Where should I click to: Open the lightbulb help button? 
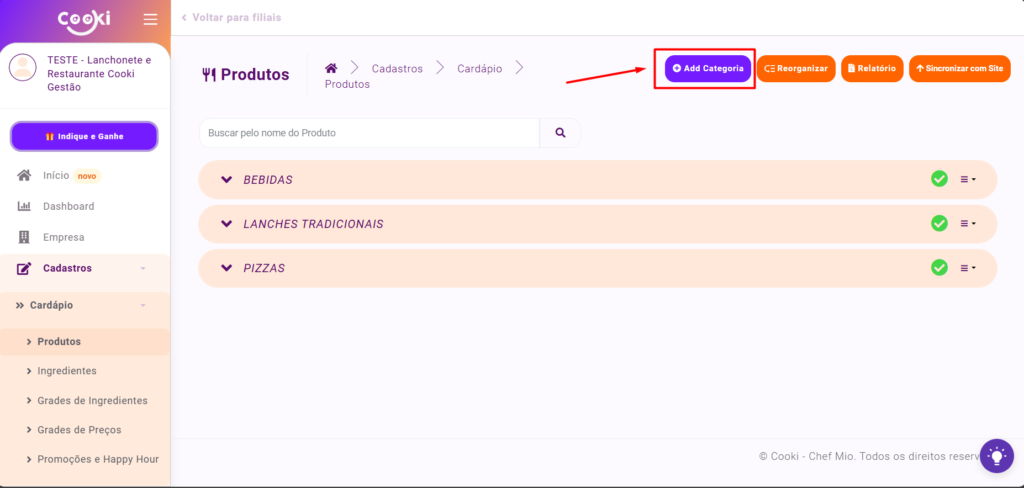(996, 456)
